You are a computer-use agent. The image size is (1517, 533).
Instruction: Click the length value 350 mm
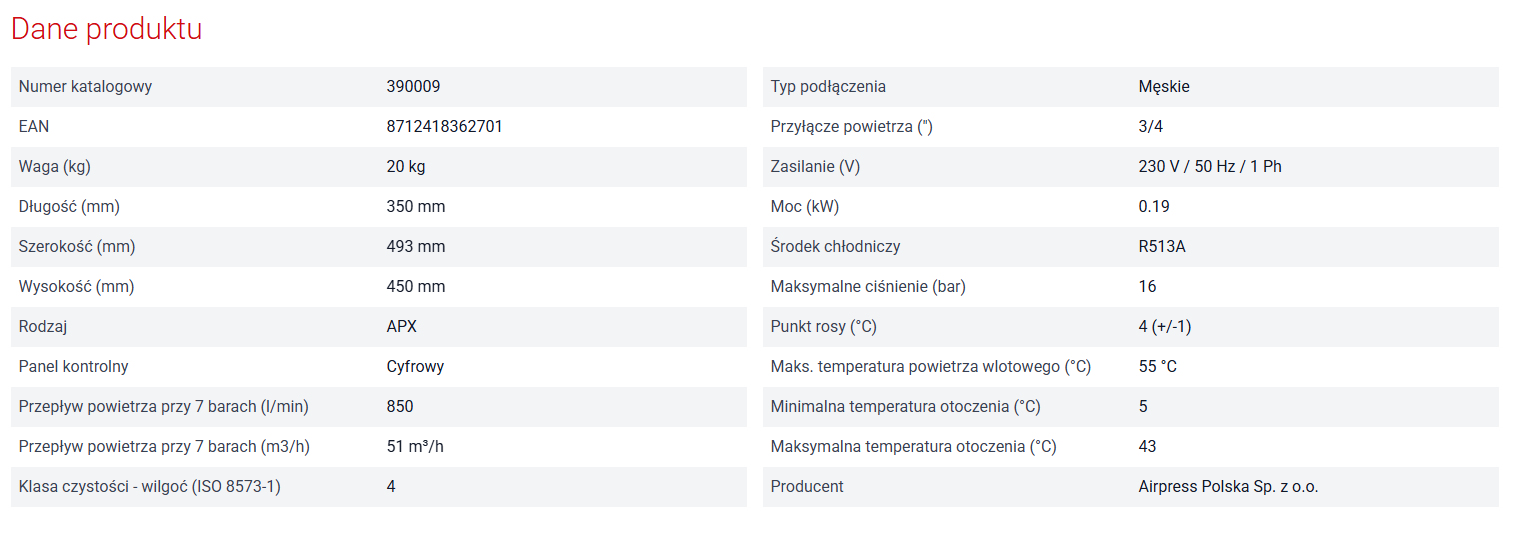click(415, 207)
